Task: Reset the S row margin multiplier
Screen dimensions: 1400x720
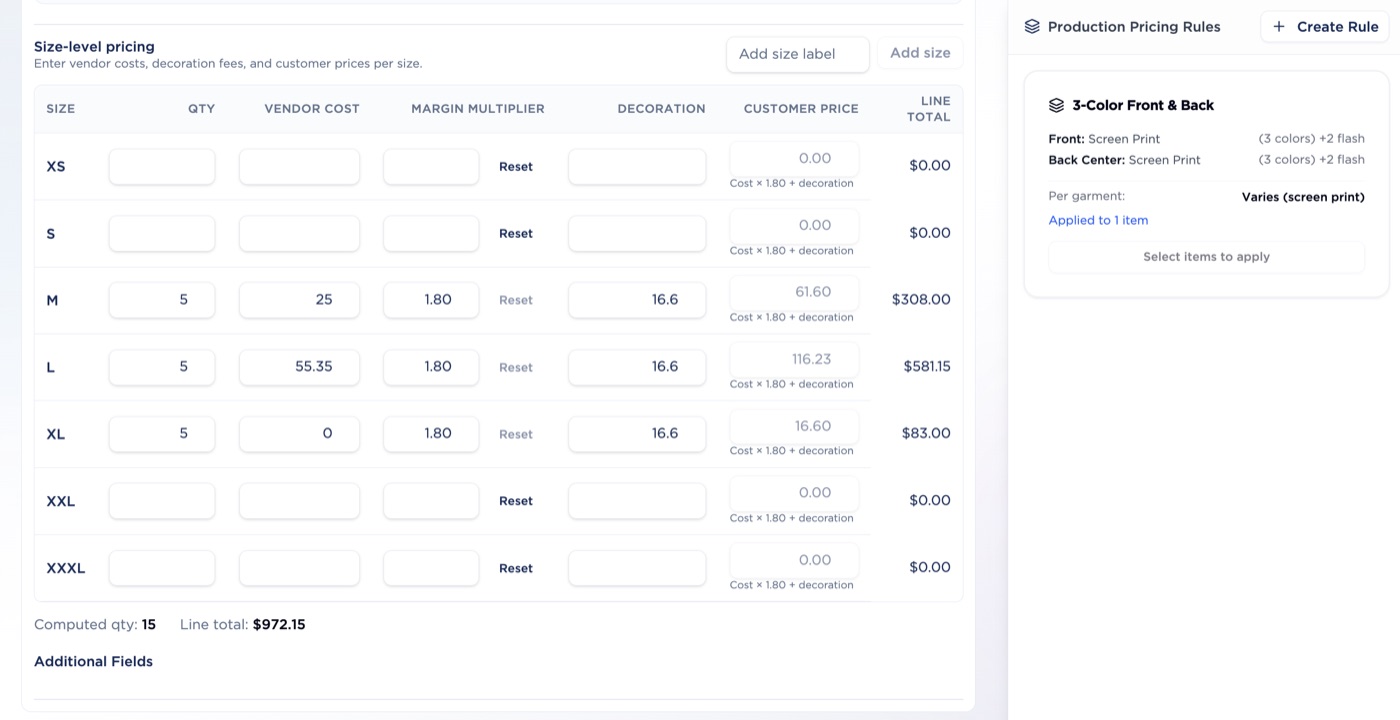Action: point(516,234)
